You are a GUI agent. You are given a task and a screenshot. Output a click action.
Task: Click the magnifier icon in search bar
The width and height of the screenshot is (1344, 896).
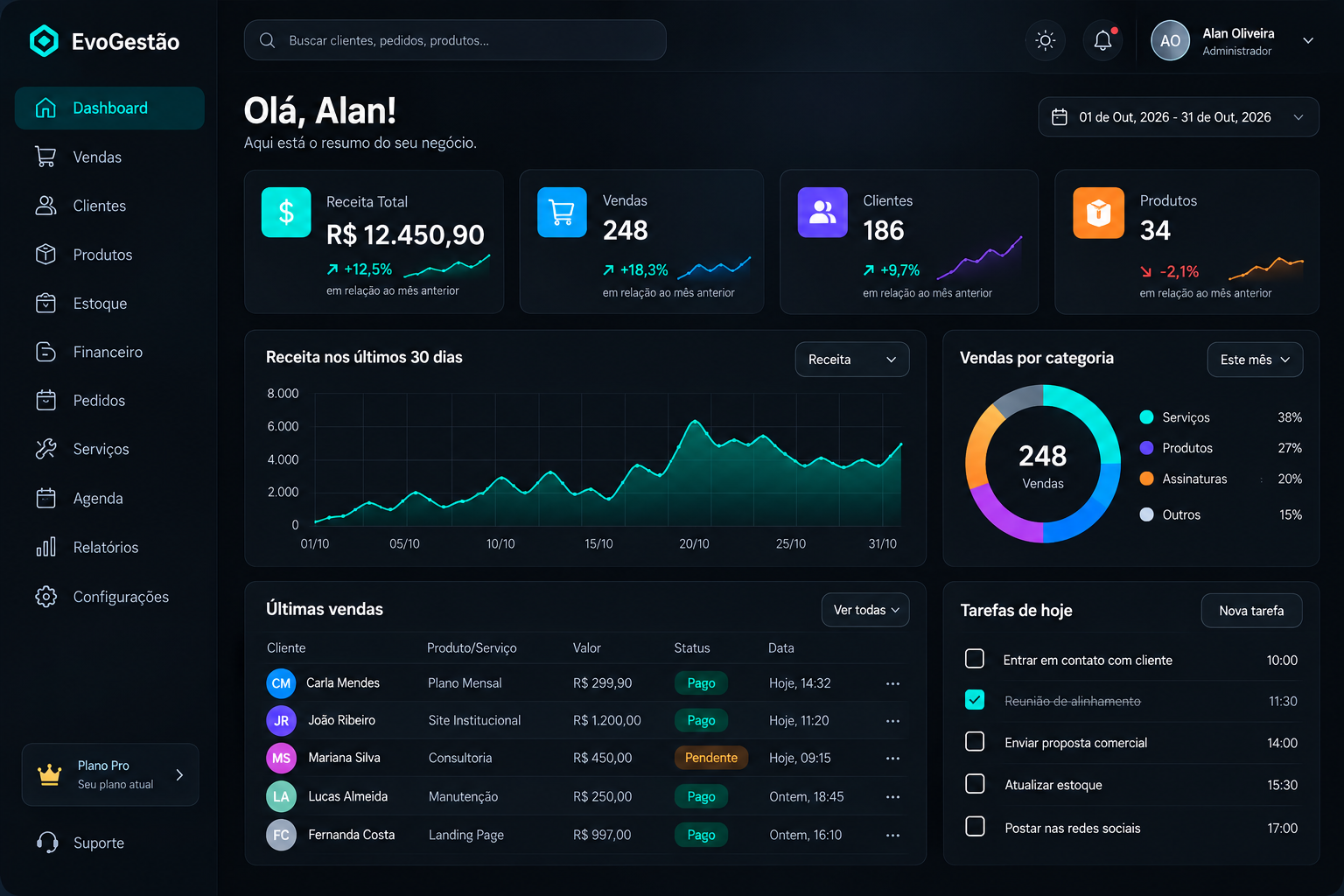pyautogui.click(x=268, y=40)
